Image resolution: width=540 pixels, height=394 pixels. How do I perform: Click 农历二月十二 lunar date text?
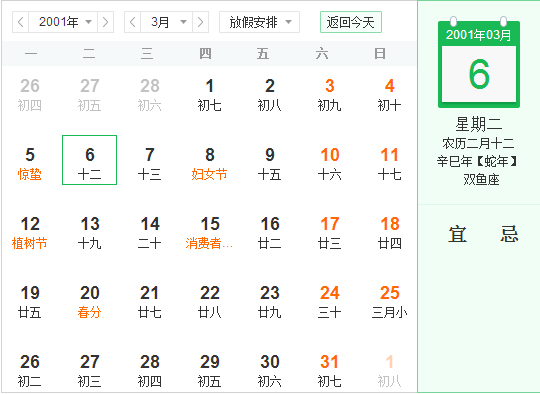click(478, 143)
